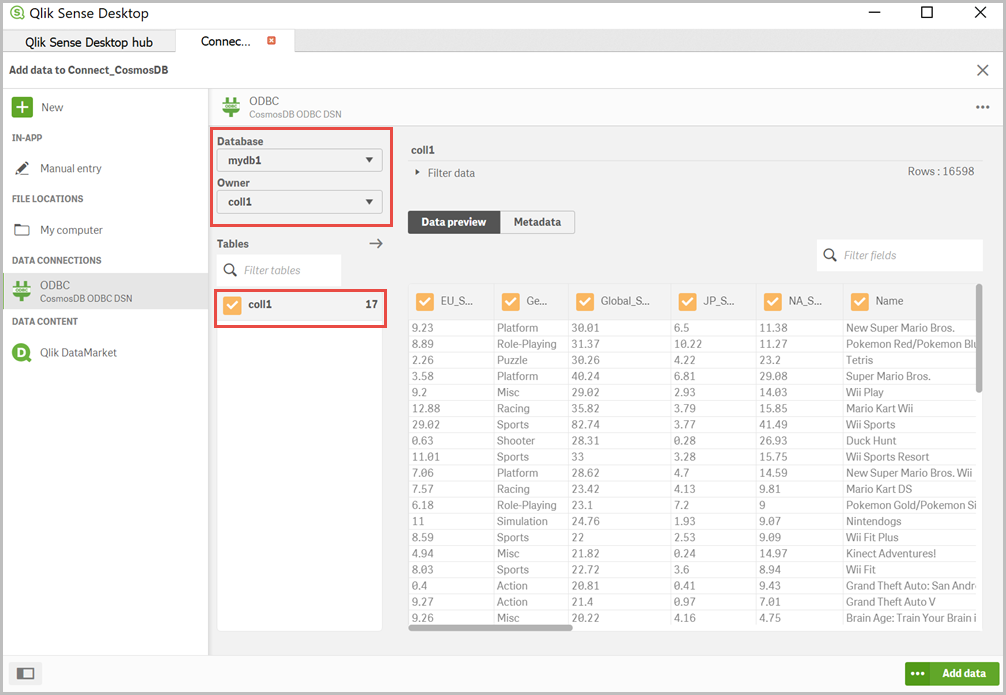This screenshot has height=695, width=1006.
Task: Uncheck NA_S... field checkbox
Action: point(773,301)
